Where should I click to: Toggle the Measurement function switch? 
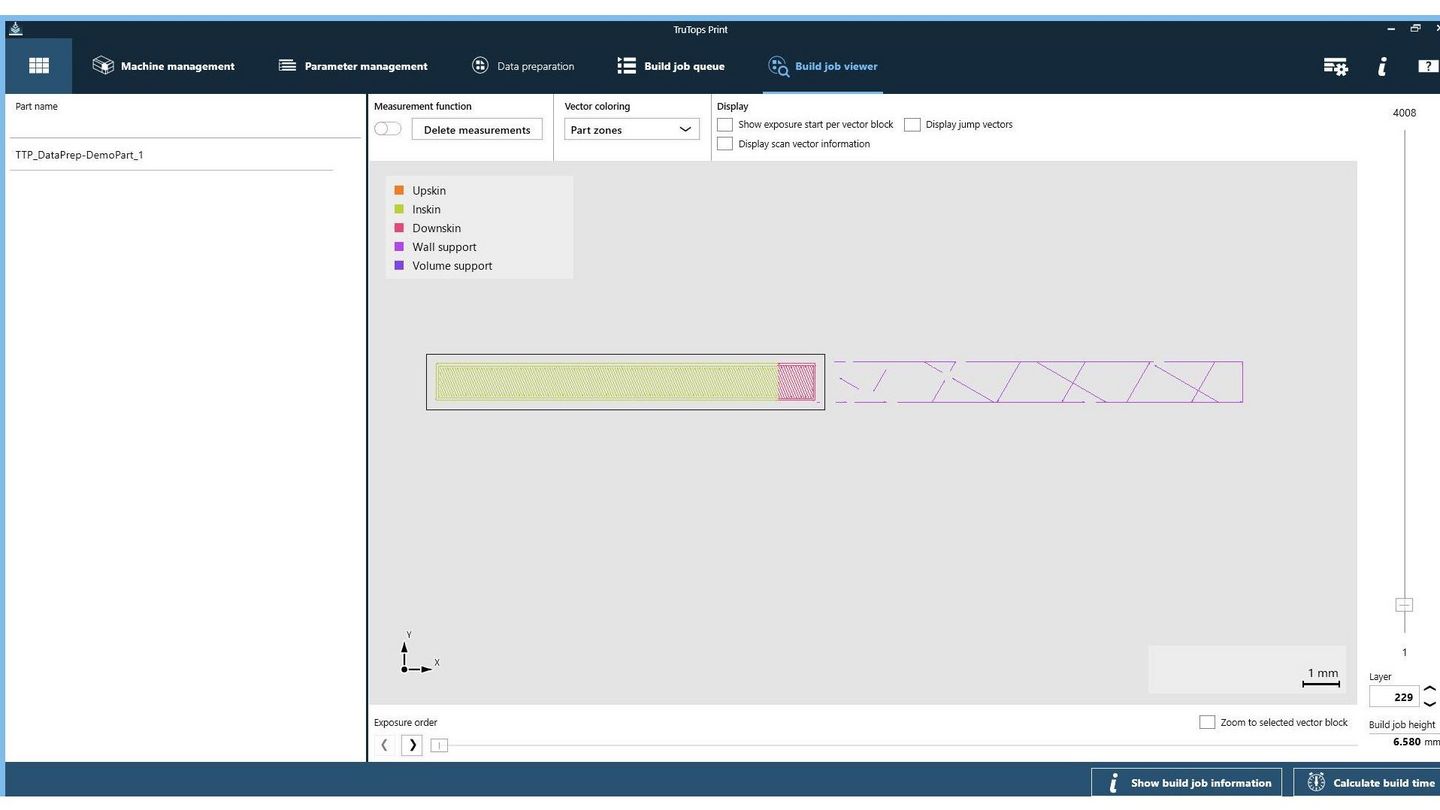click(387, 129)
